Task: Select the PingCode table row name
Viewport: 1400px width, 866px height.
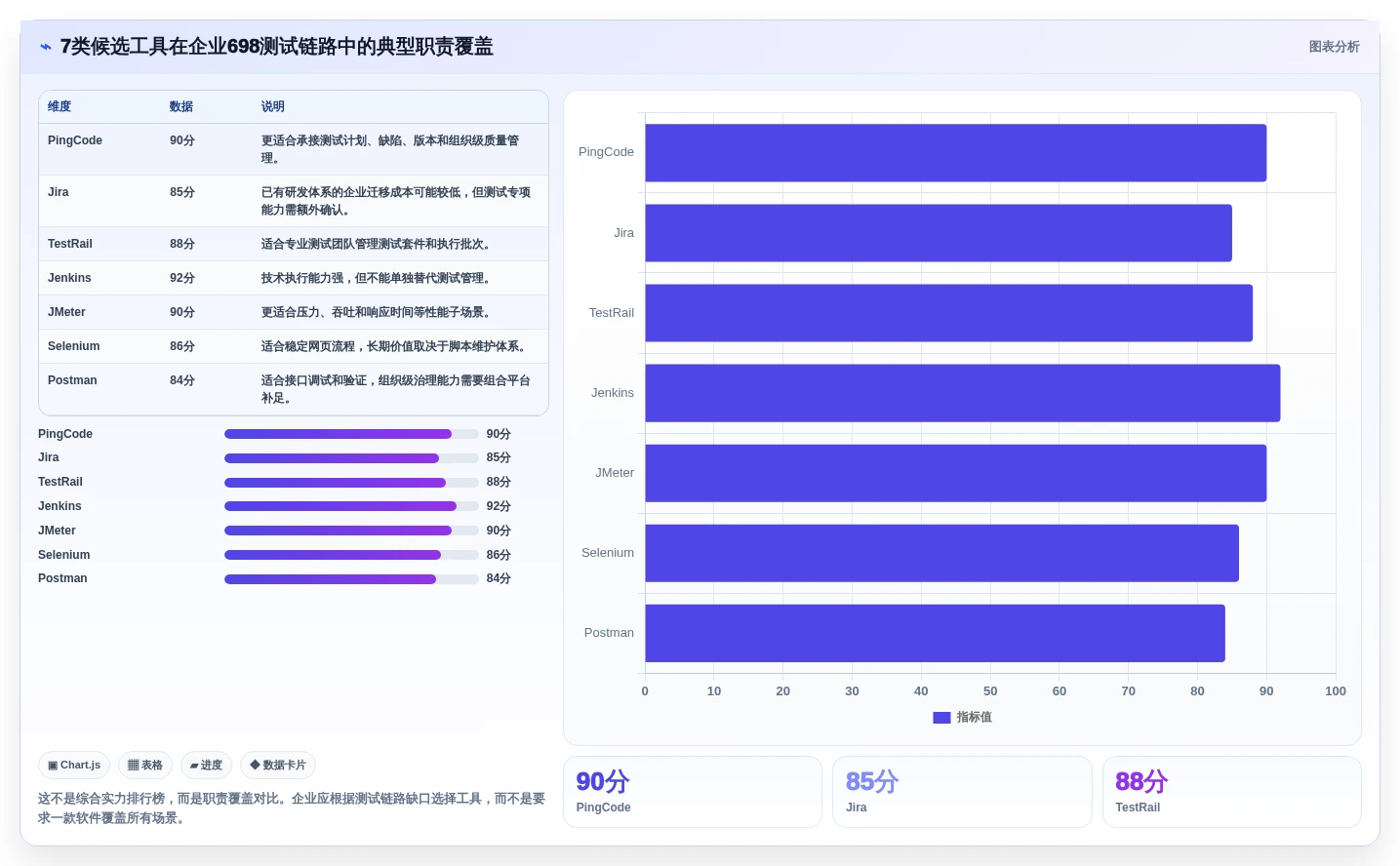Action: click(x=75, y=140)
